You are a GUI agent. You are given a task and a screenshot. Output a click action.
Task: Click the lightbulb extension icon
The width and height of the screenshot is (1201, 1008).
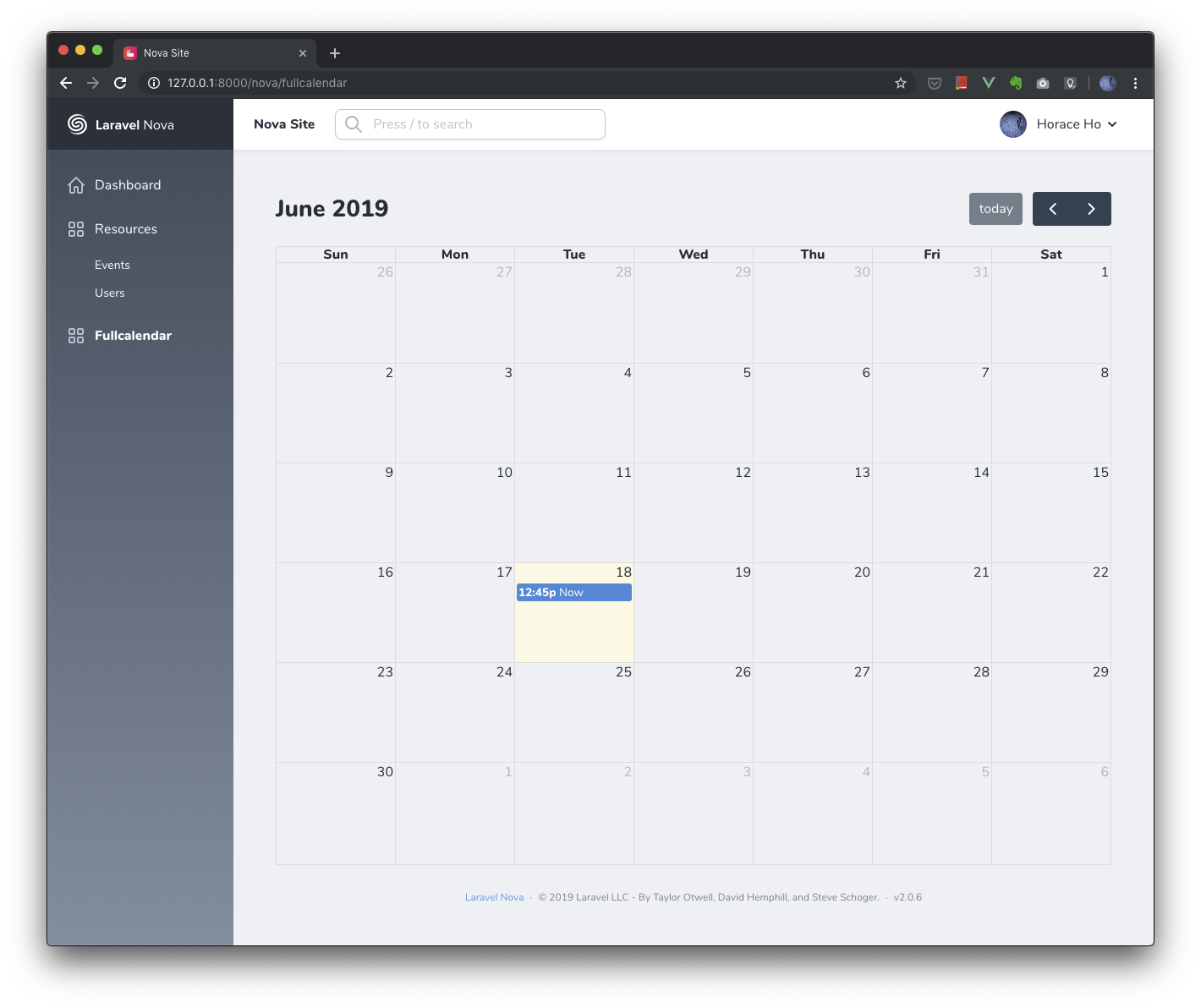1070,83
